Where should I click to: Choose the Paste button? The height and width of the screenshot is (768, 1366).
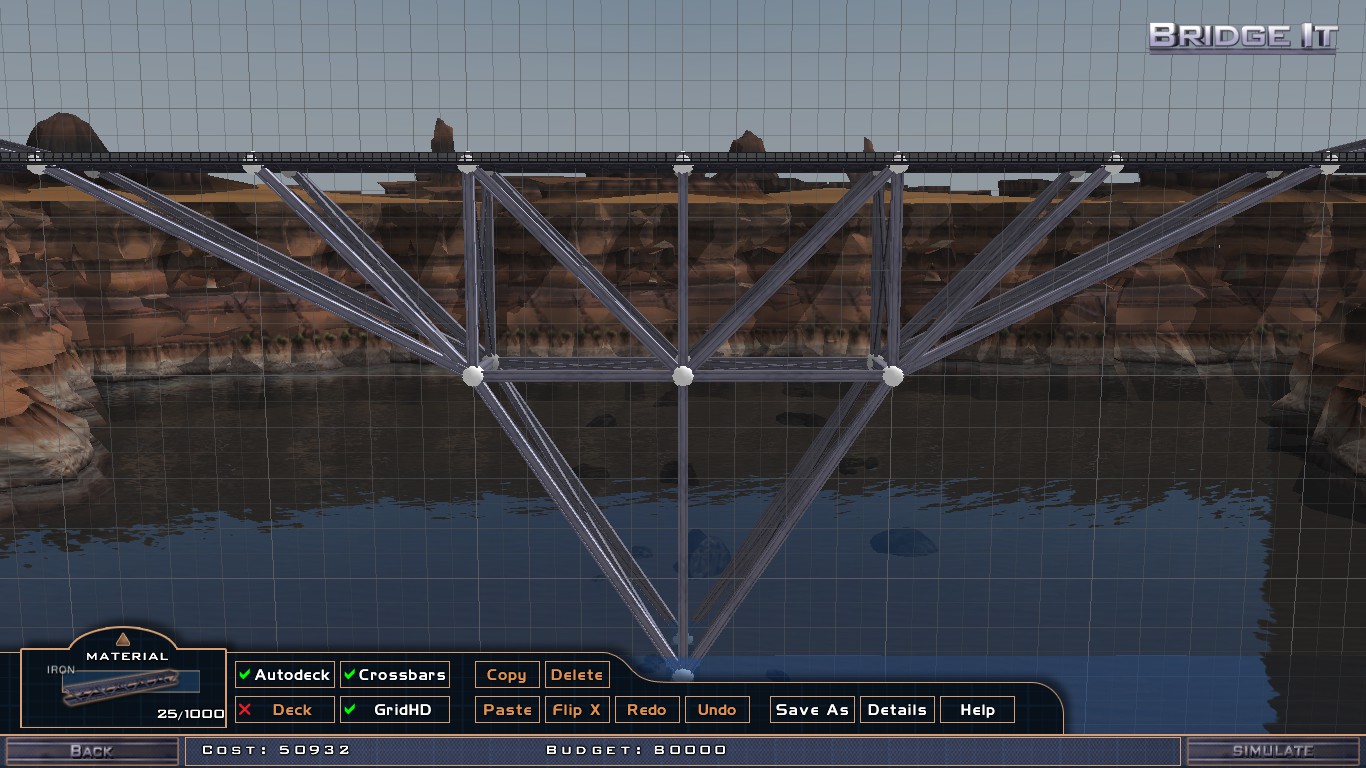click(507, 710)
